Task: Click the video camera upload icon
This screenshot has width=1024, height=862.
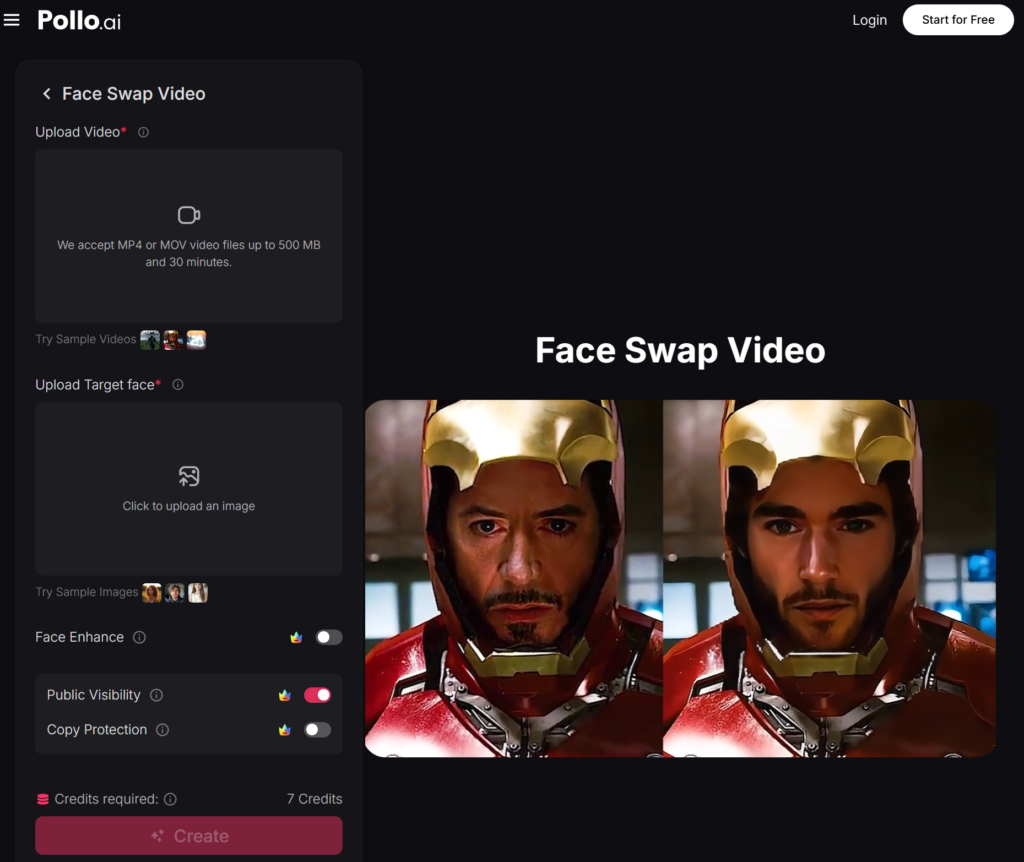Action: coord(189,215)
